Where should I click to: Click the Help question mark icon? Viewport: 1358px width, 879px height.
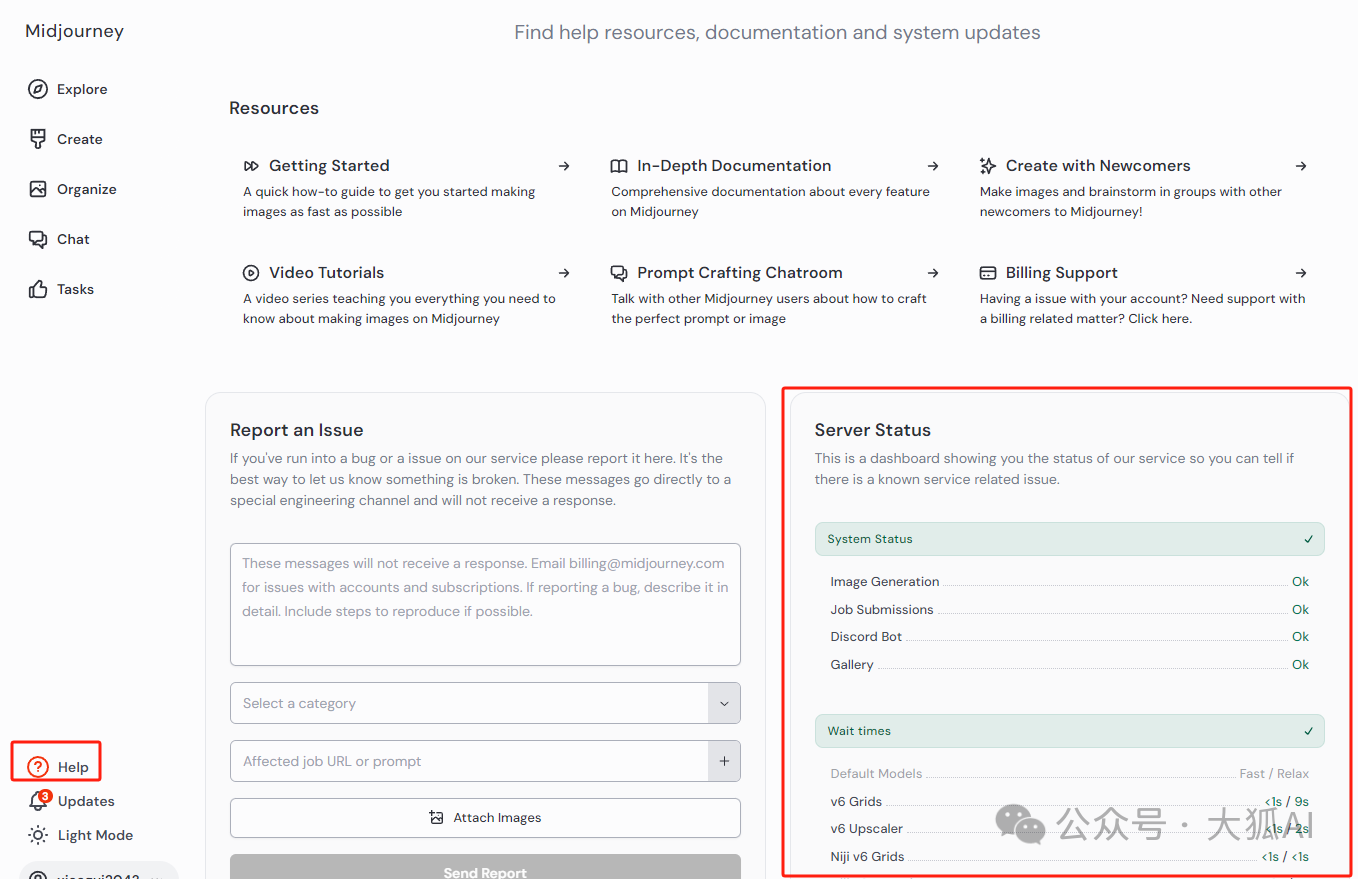pos(38,767)
